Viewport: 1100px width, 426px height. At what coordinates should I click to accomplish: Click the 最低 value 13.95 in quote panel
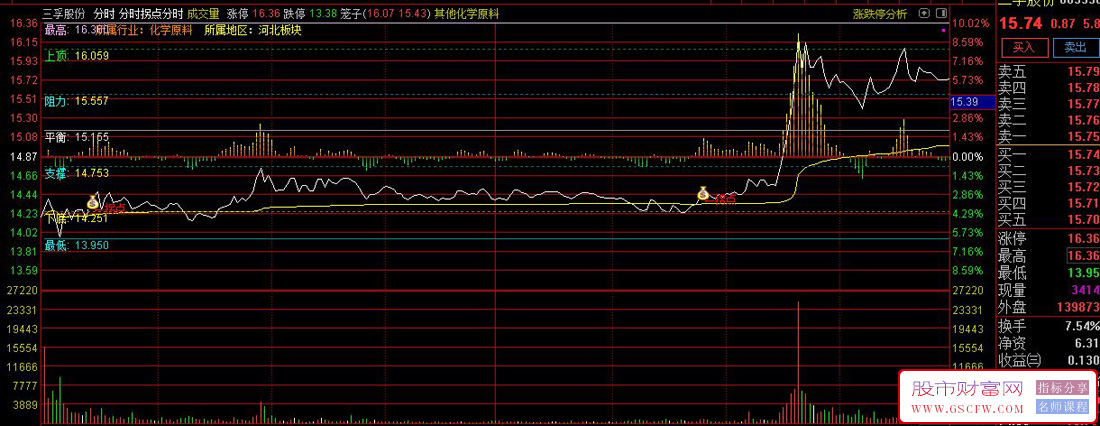click(x=1083, y=273)
